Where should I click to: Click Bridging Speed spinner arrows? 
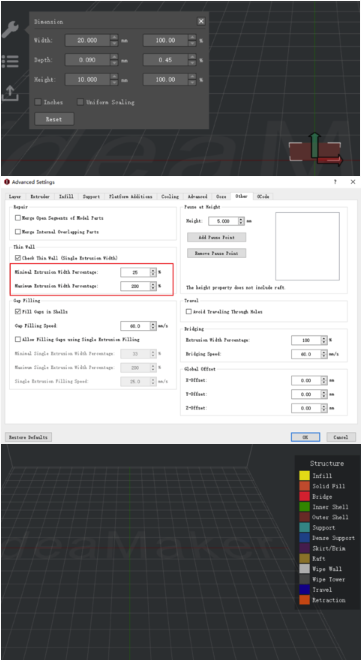tap(324, 354)
